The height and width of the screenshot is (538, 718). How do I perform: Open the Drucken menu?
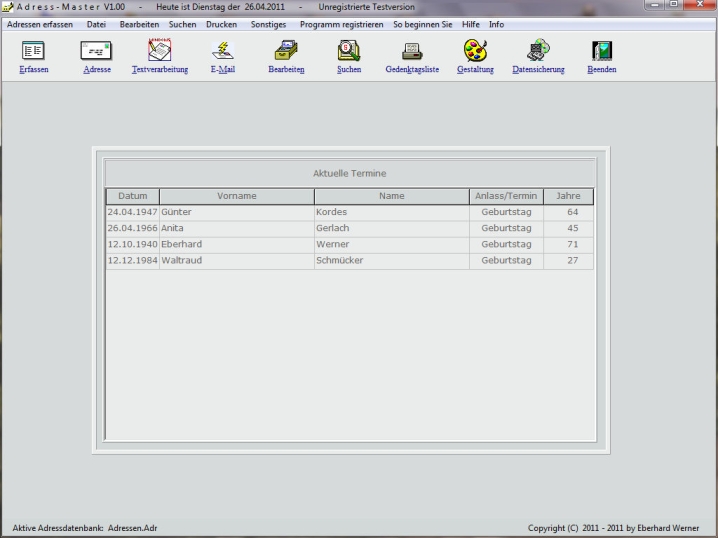[221, 24]
